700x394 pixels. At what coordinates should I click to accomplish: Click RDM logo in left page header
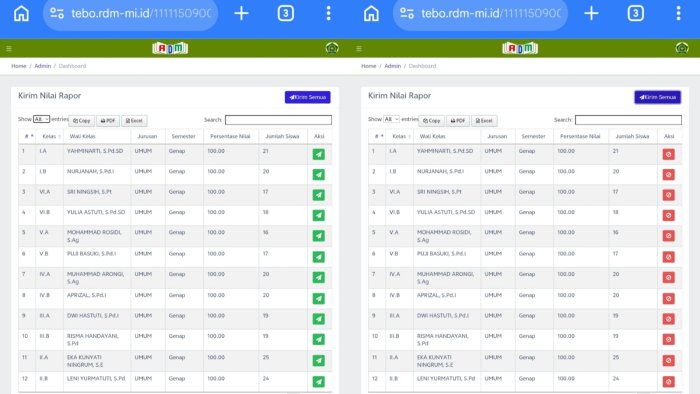tap(170, 48)
